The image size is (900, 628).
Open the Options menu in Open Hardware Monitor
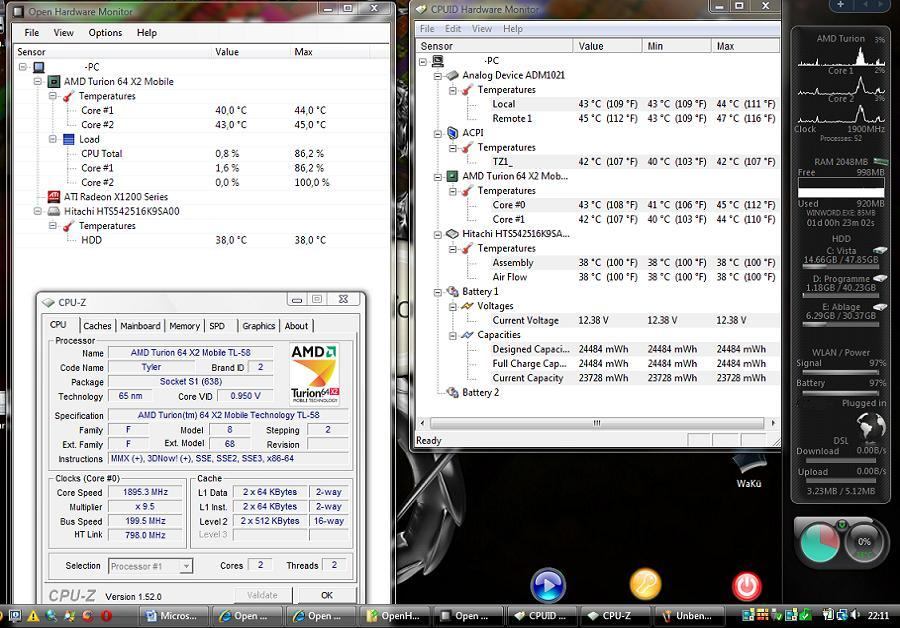(x=105, y=33)
